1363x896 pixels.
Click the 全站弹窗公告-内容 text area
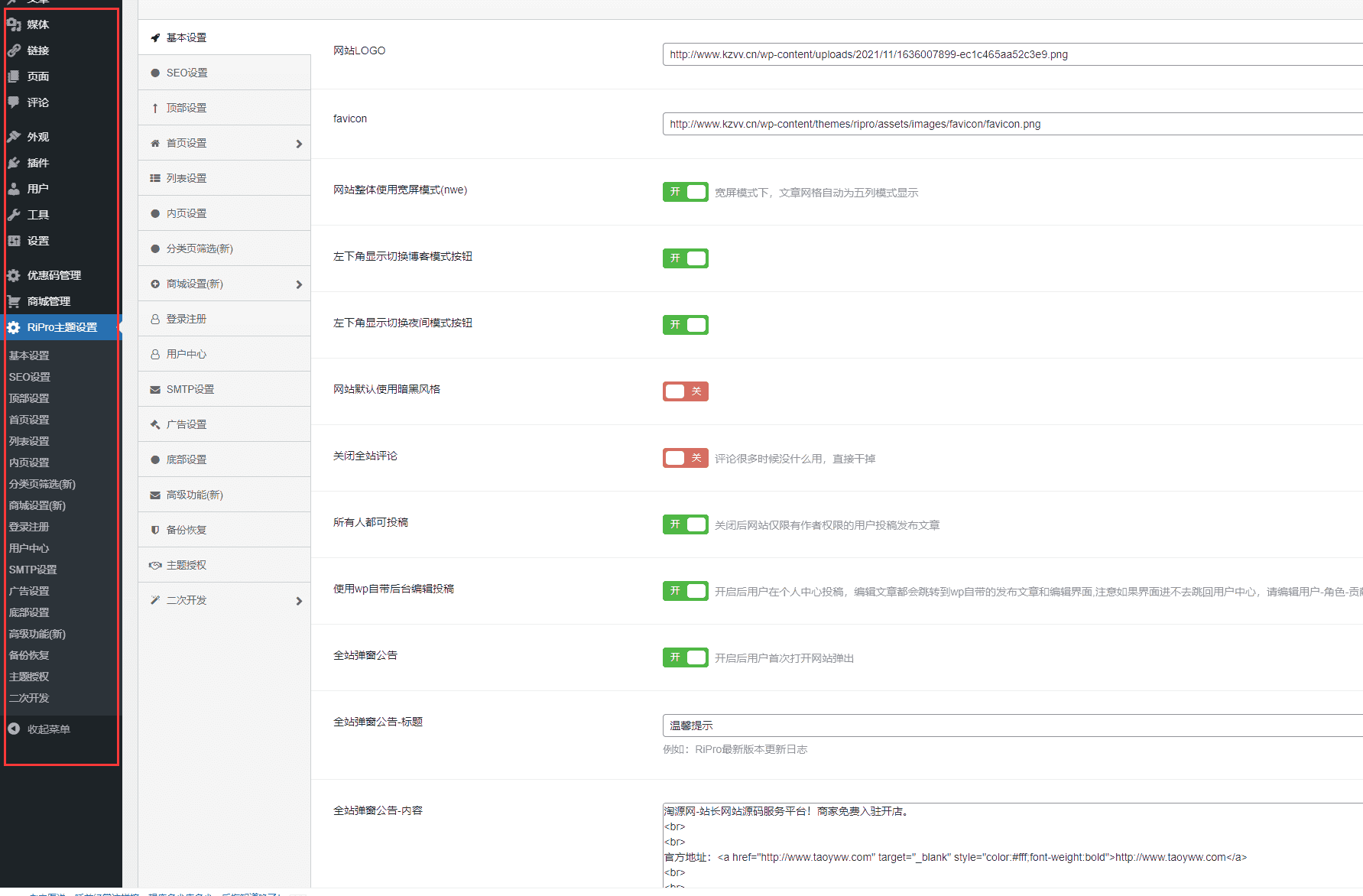pyautogui.click(x=1013, y=846)
